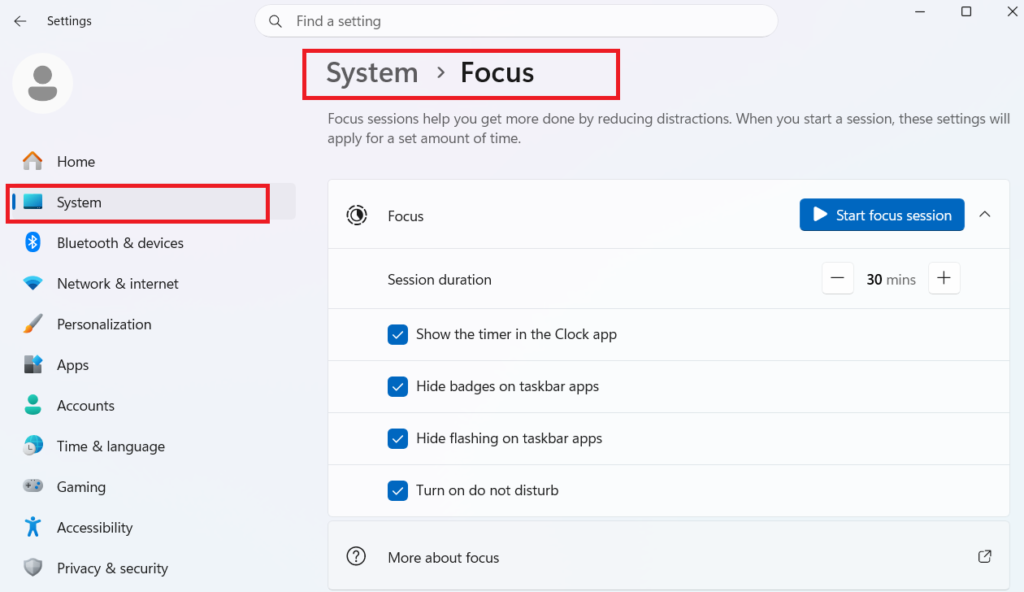Screen dimensions: 1024x592
Task: Uncheck Hide flashing on taskbar apps
Action: click(398, 438)
